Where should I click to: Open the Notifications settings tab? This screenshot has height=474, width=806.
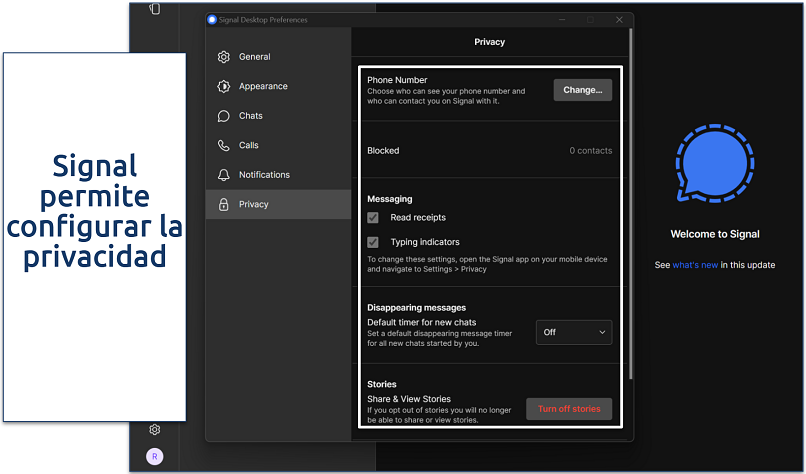(264, 175)
